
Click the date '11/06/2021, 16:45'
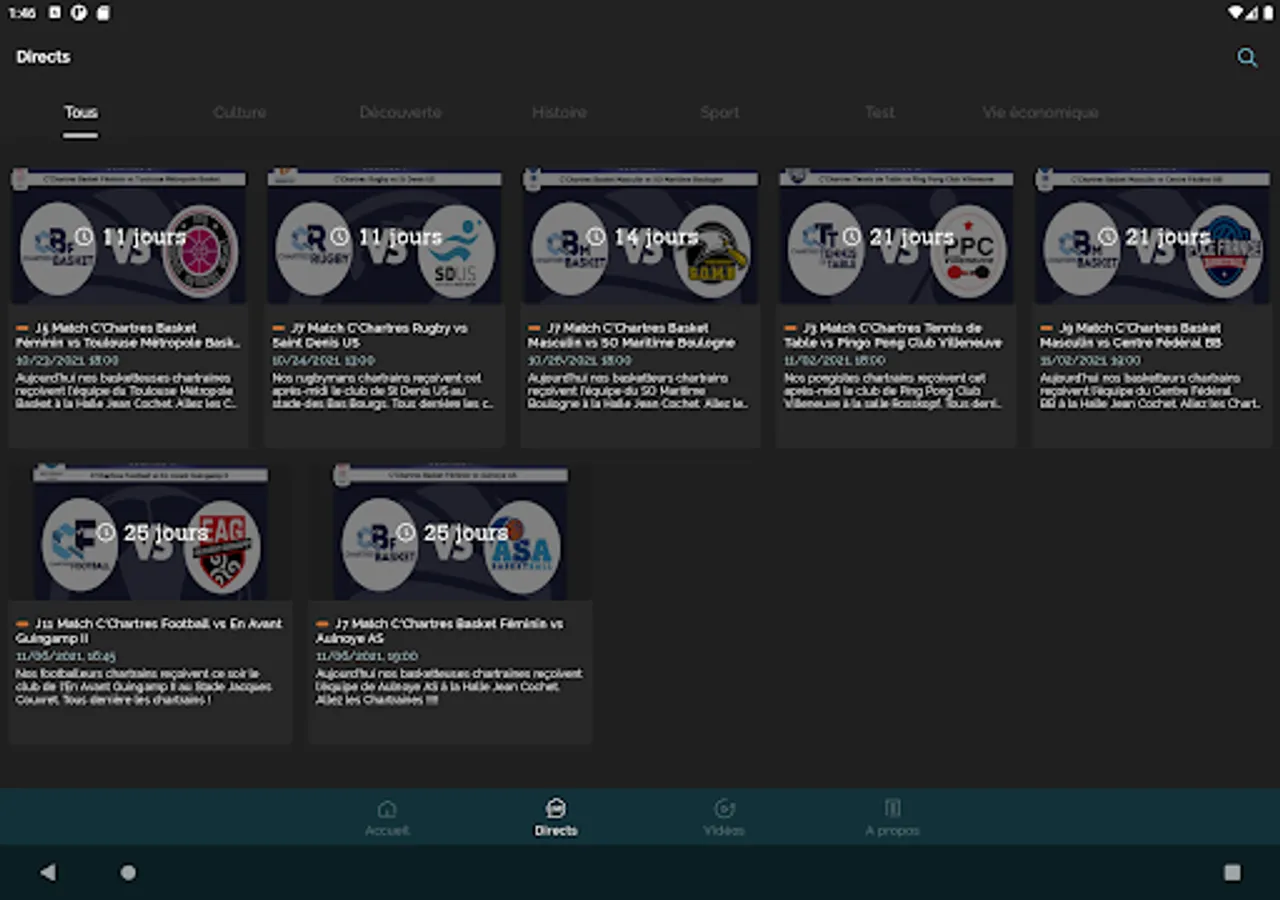click(x=66, y=657)
